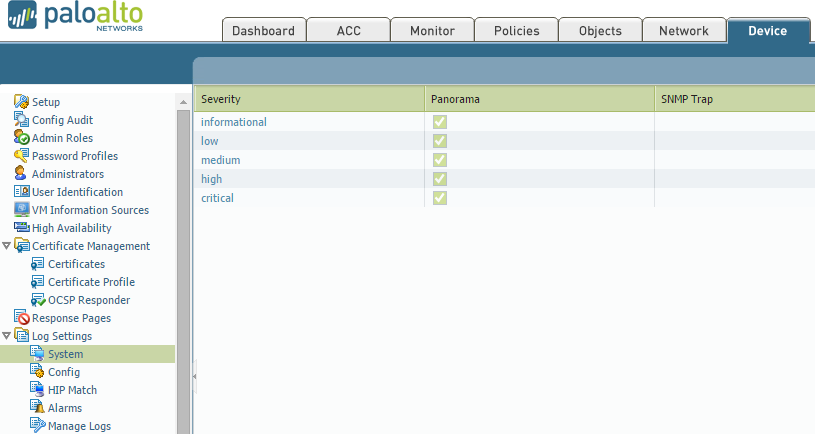Toggle Panorama checkbox for medium severity

pos(439,160)
